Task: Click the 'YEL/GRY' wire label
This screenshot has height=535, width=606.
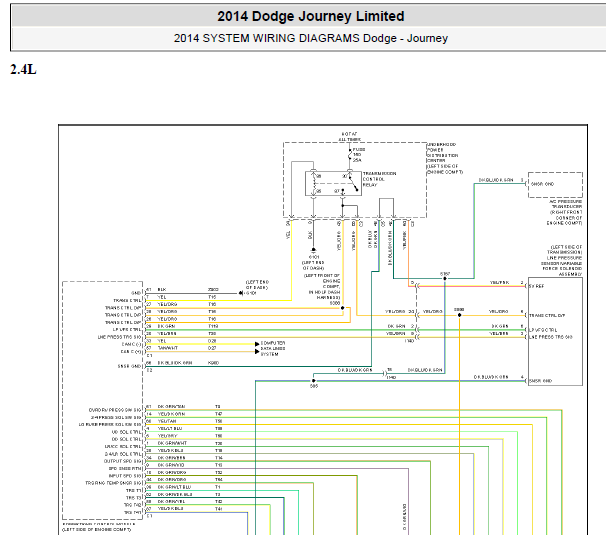Action: 167,436
